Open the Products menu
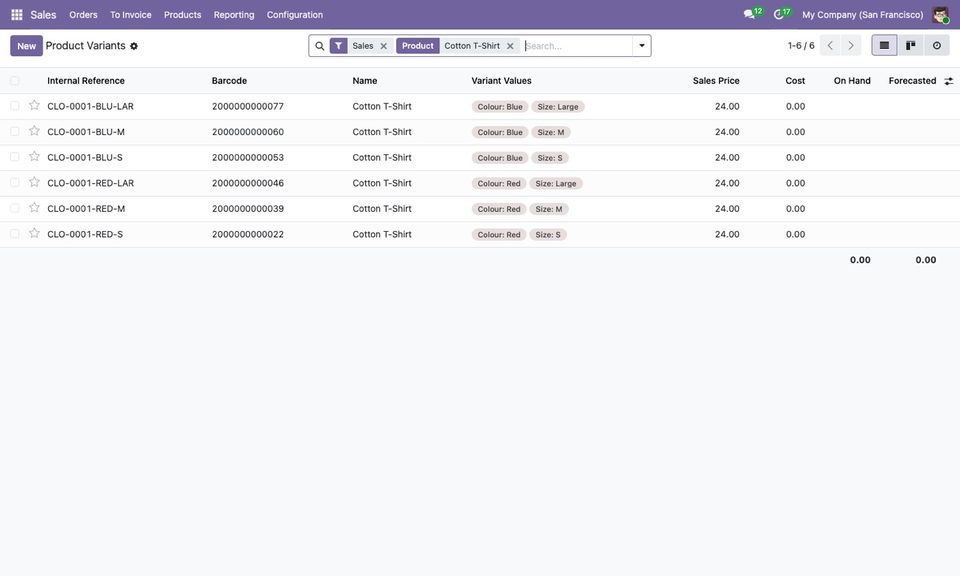The width and height of the screenshot is (960, 576). tap(182, 15)
